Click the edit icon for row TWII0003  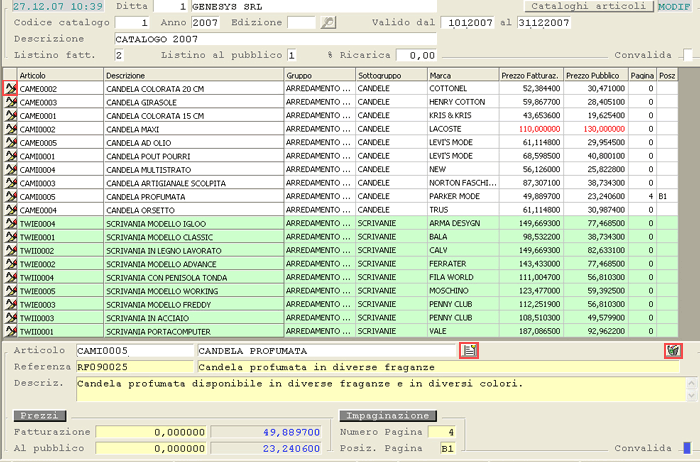10,318
